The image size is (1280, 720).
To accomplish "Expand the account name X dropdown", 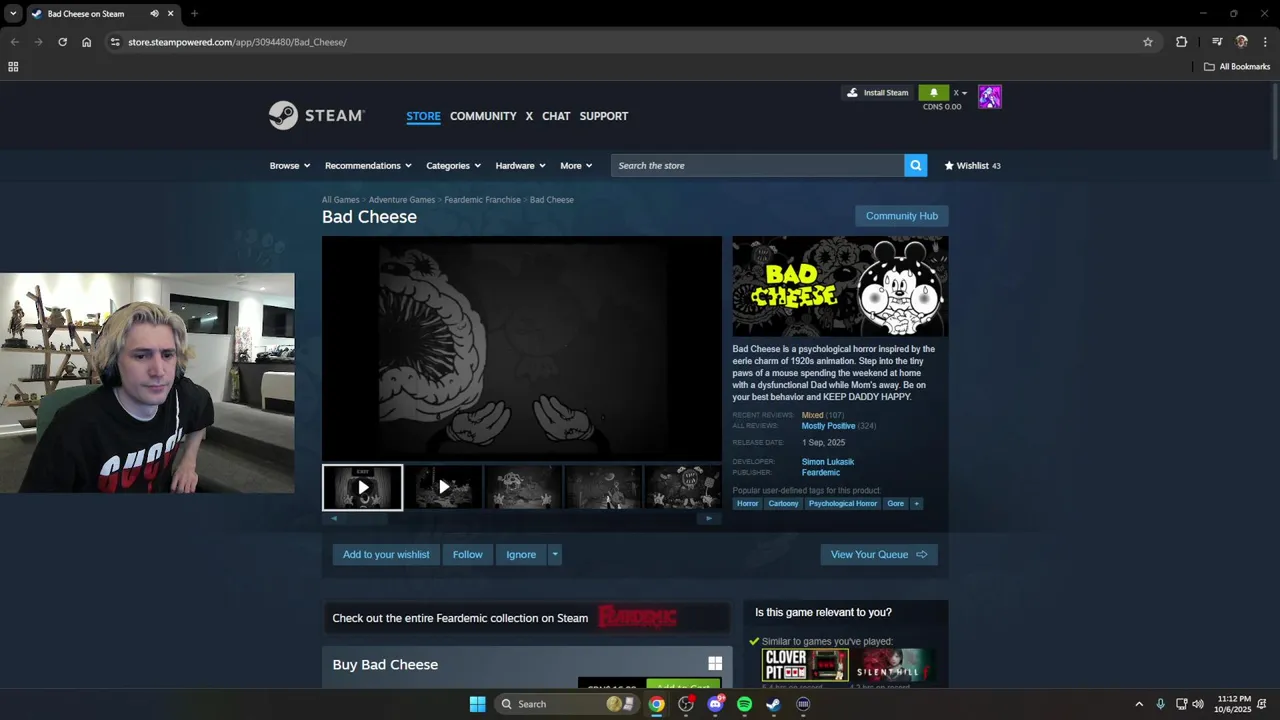I will [960, 93].
